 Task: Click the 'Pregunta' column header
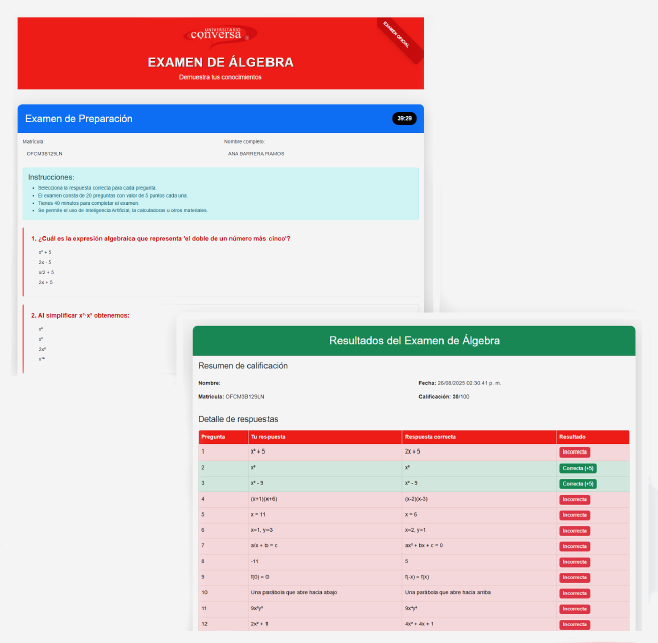[x=213, y=437]
